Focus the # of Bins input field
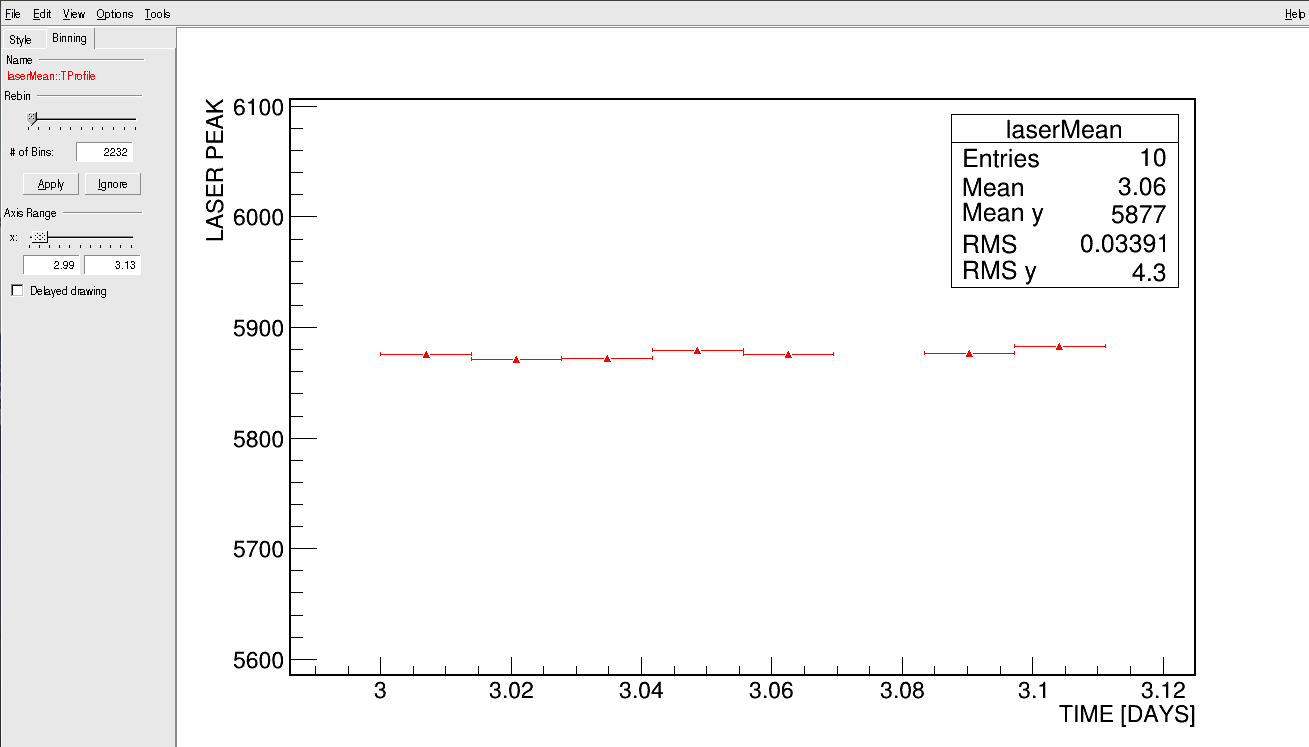 click(x=104, y=152)
